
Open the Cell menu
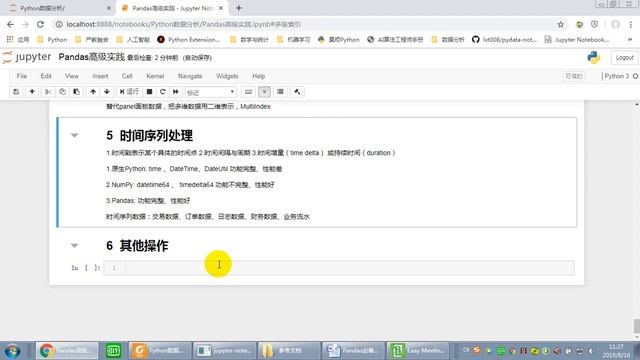point(127,76)
